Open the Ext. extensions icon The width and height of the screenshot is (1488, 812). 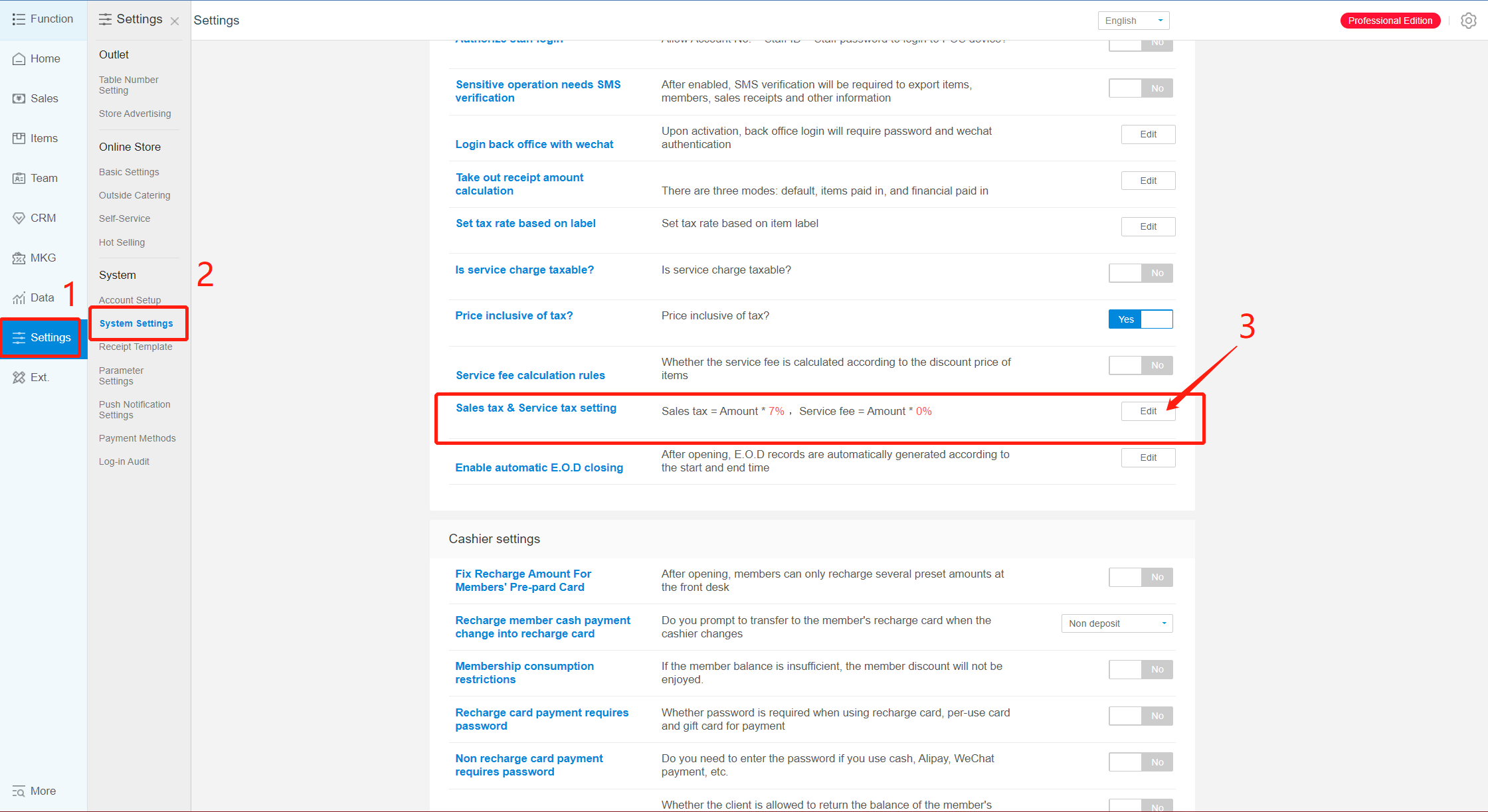point(19,378)
